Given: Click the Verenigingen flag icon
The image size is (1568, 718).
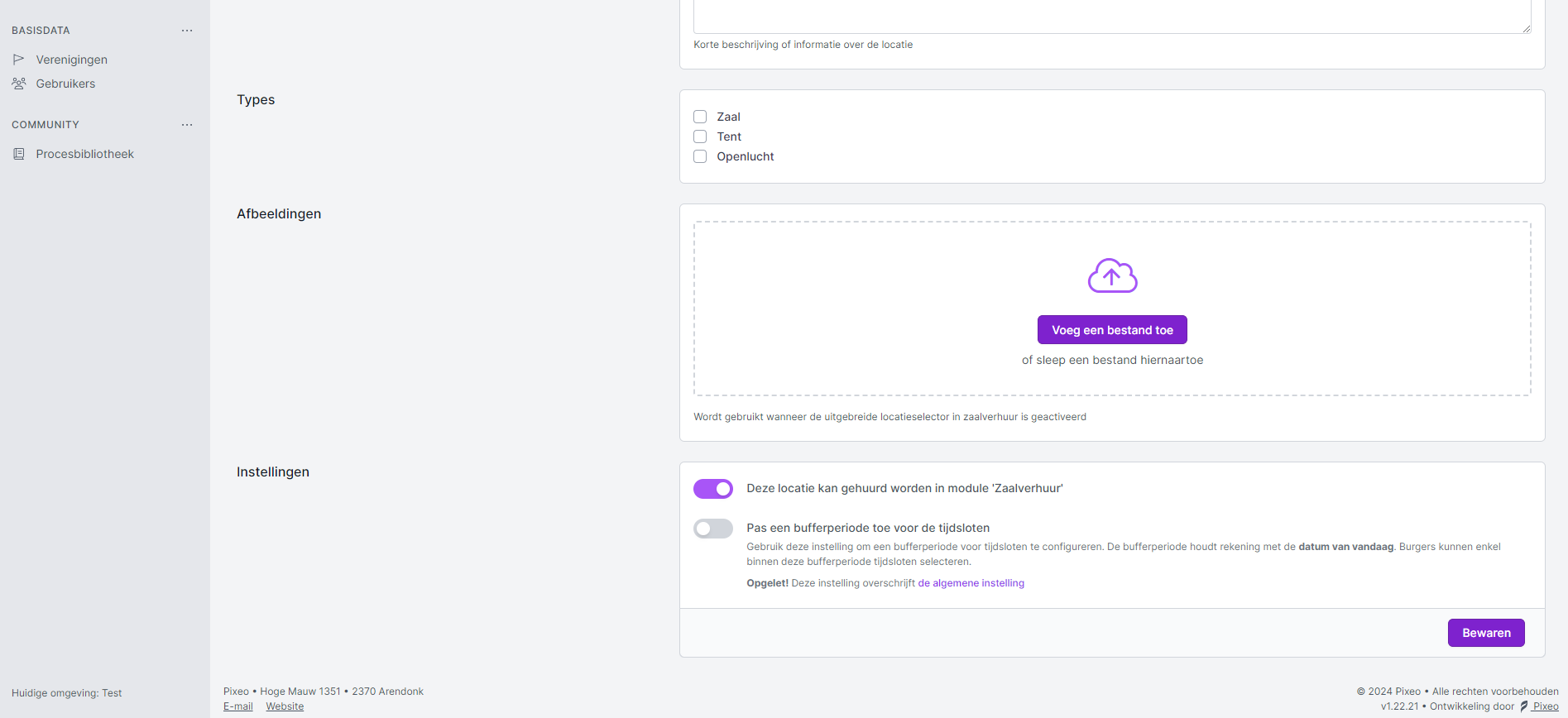Looking at the screenshot, I should pos(18,60).
